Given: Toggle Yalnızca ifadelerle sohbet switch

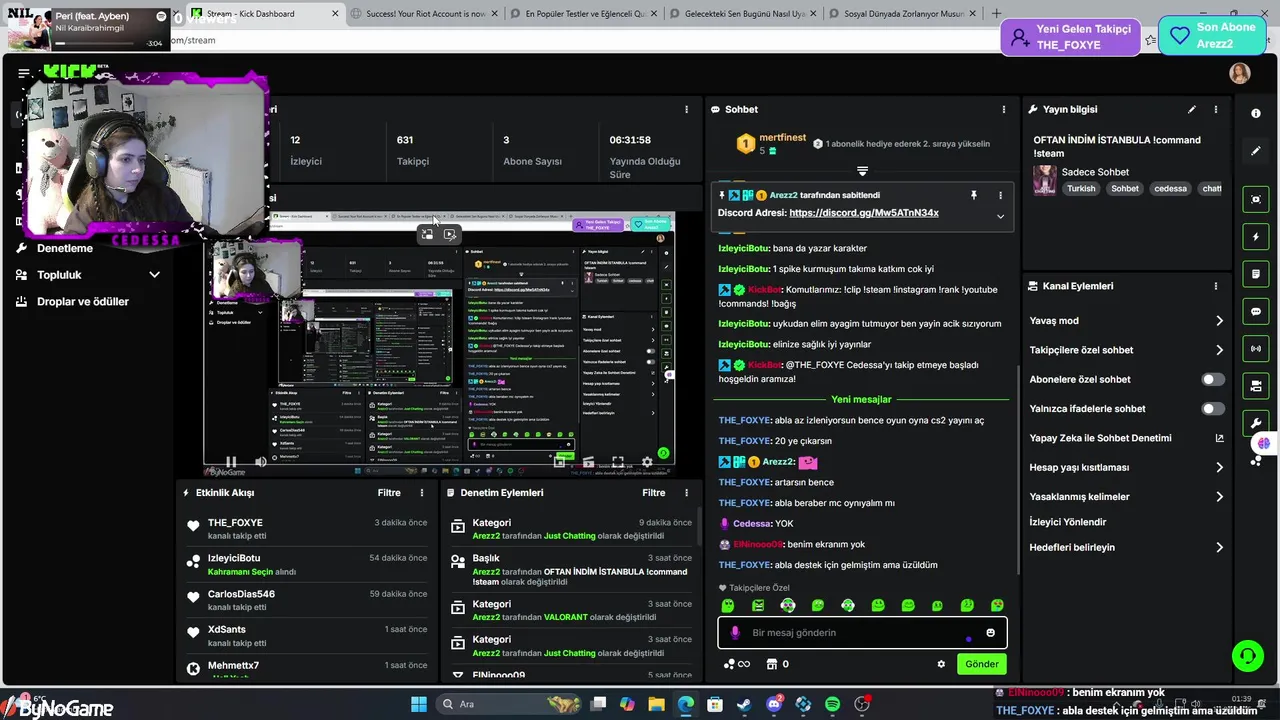Looking at the screenshot, I should pos(1213,409).
